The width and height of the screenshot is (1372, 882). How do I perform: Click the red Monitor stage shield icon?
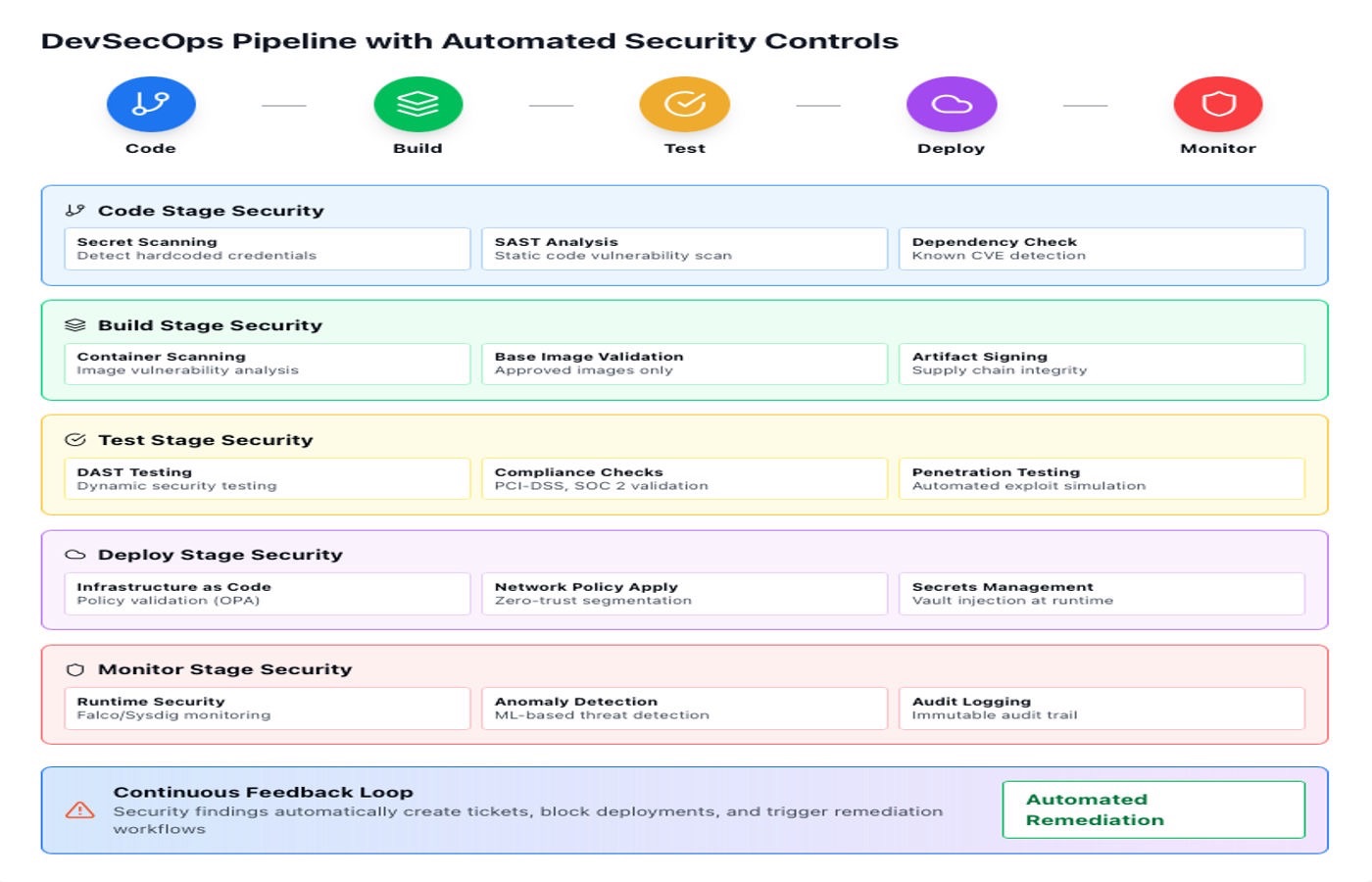tap(1218, 104)
